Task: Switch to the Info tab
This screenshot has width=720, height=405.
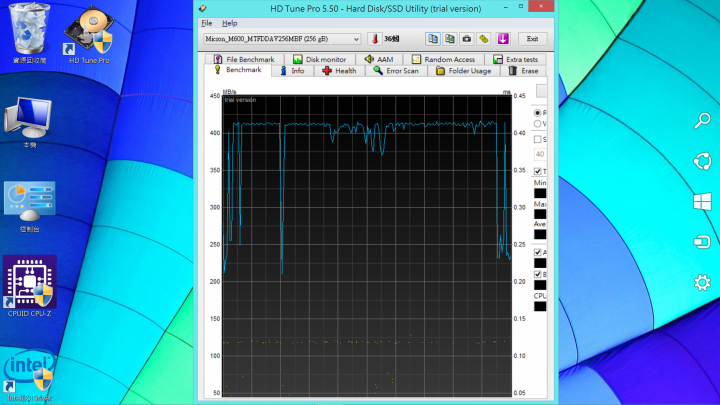Action: pos(292,71)
